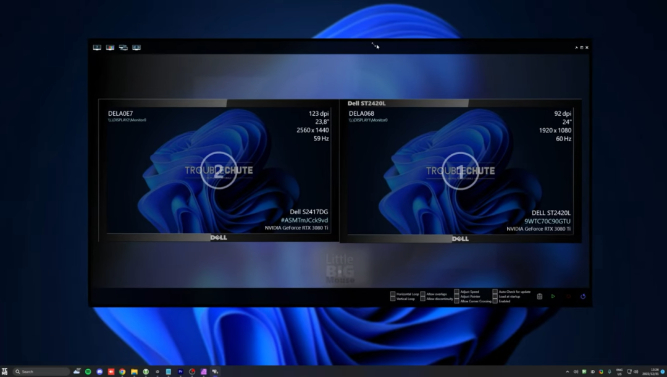
Task: Toggle the Vertical Loop checkbox
Action: (393, 299)
